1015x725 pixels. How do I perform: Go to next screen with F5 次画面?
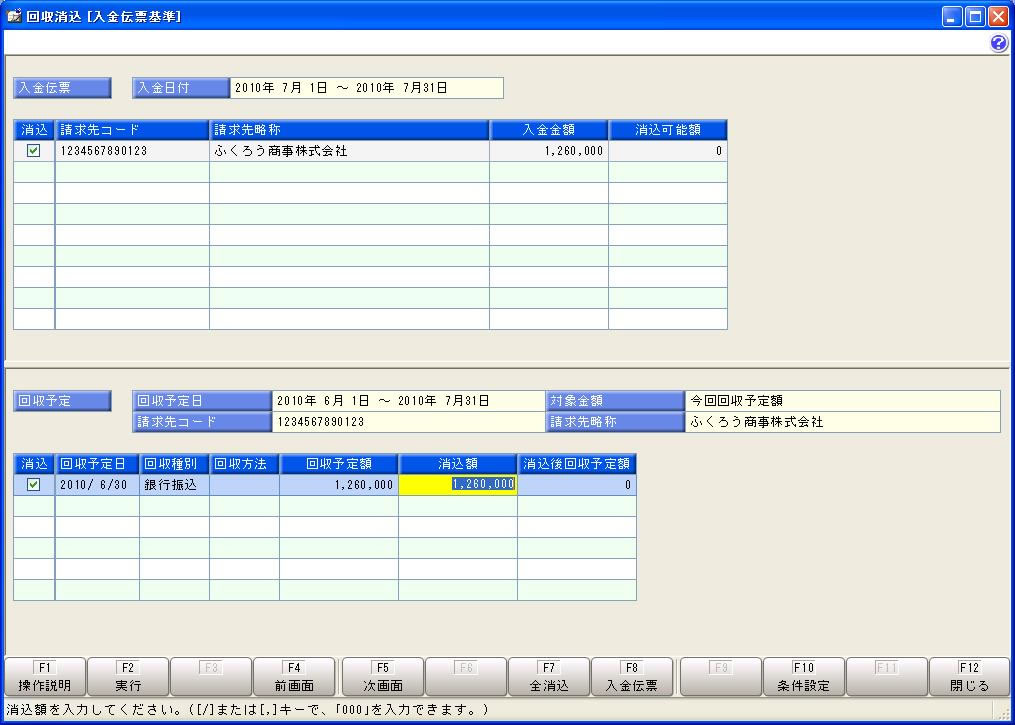tap(383, 677)
